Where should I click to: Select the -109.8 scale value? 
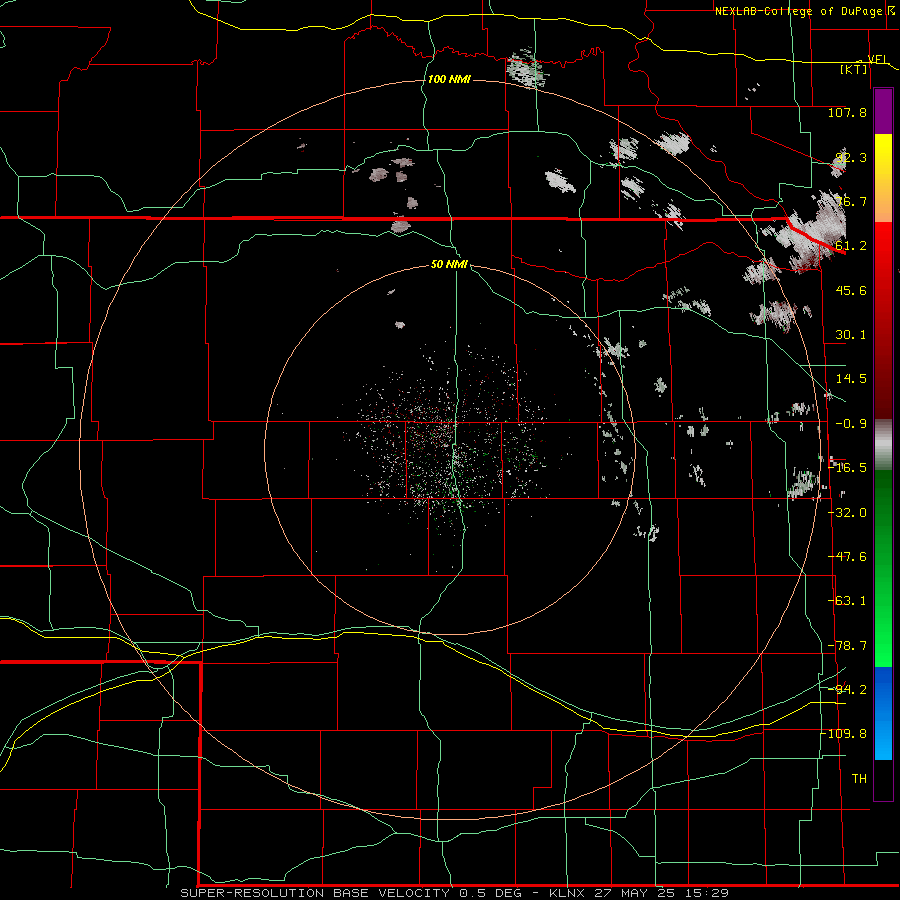click(845, 734)
